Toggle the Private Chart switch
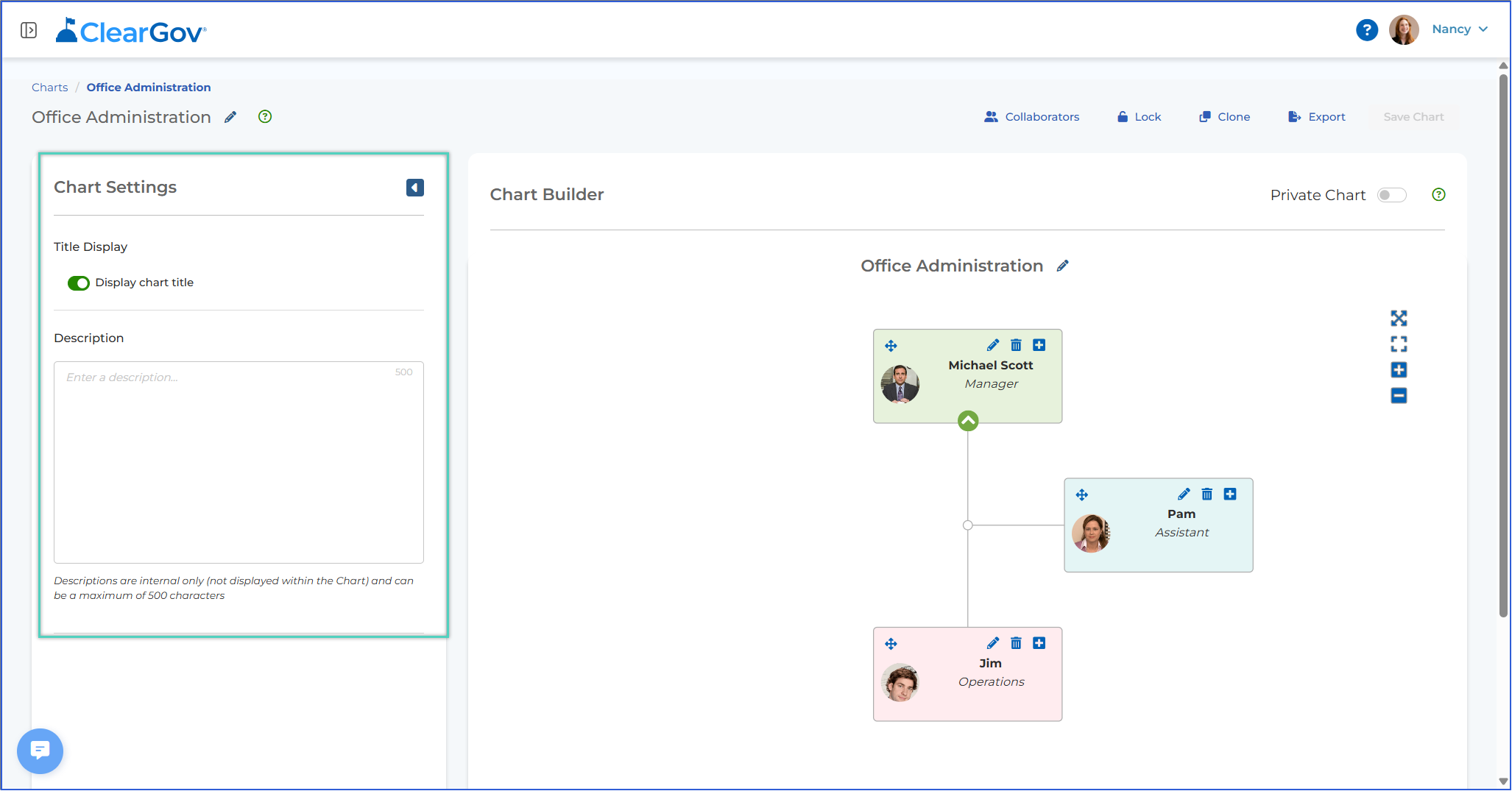 [x=1392, y=195]
